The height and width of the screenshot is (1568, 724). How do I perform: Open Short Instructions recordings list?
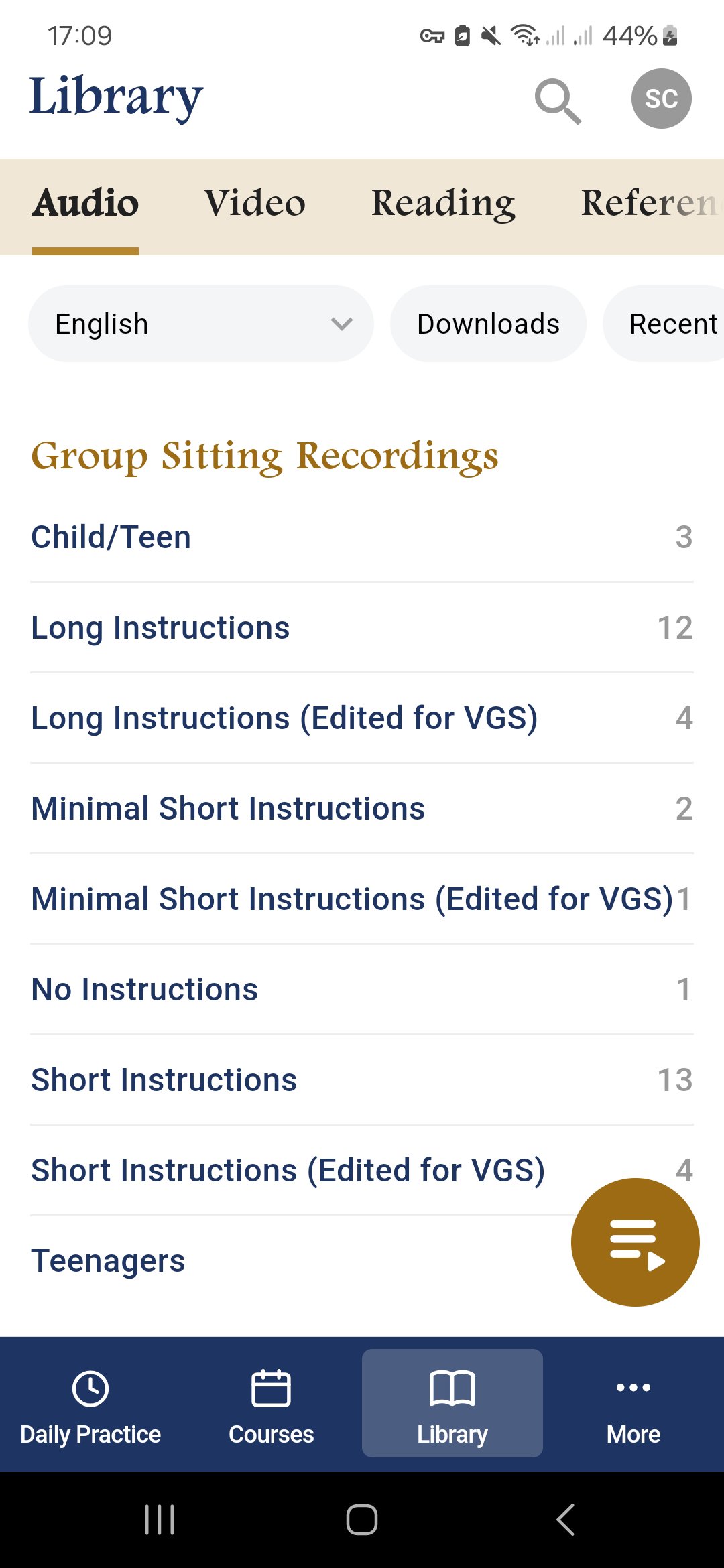coord(362,1080)
